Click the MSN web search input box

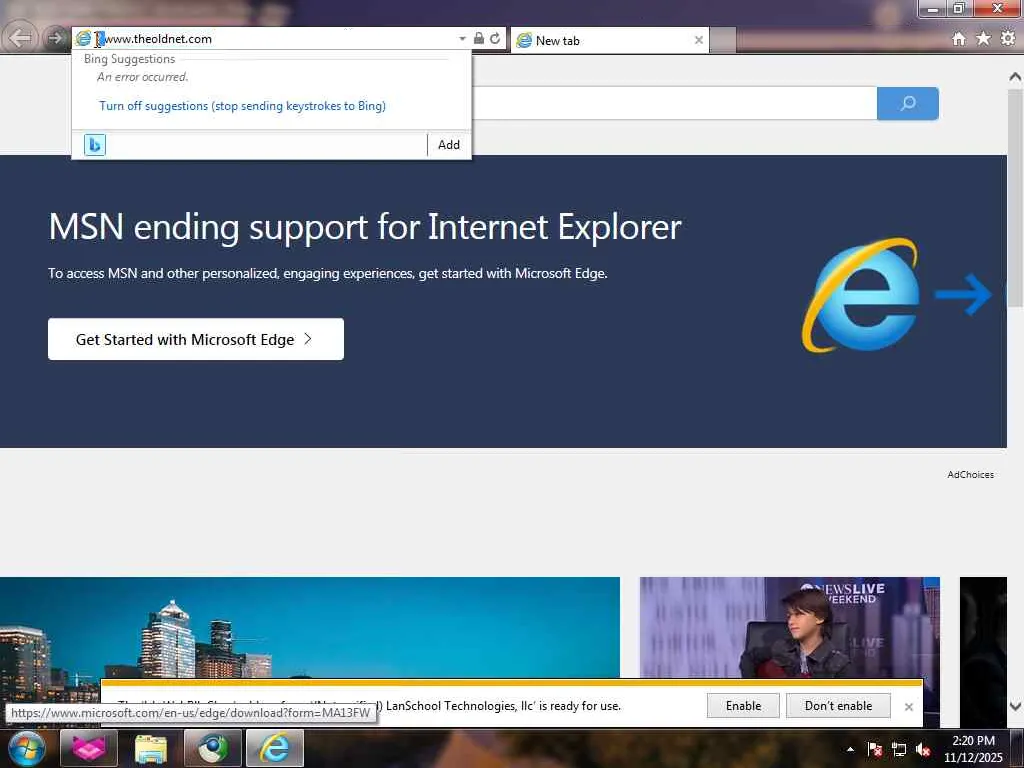pyautogui.click(x=674, y=103)
